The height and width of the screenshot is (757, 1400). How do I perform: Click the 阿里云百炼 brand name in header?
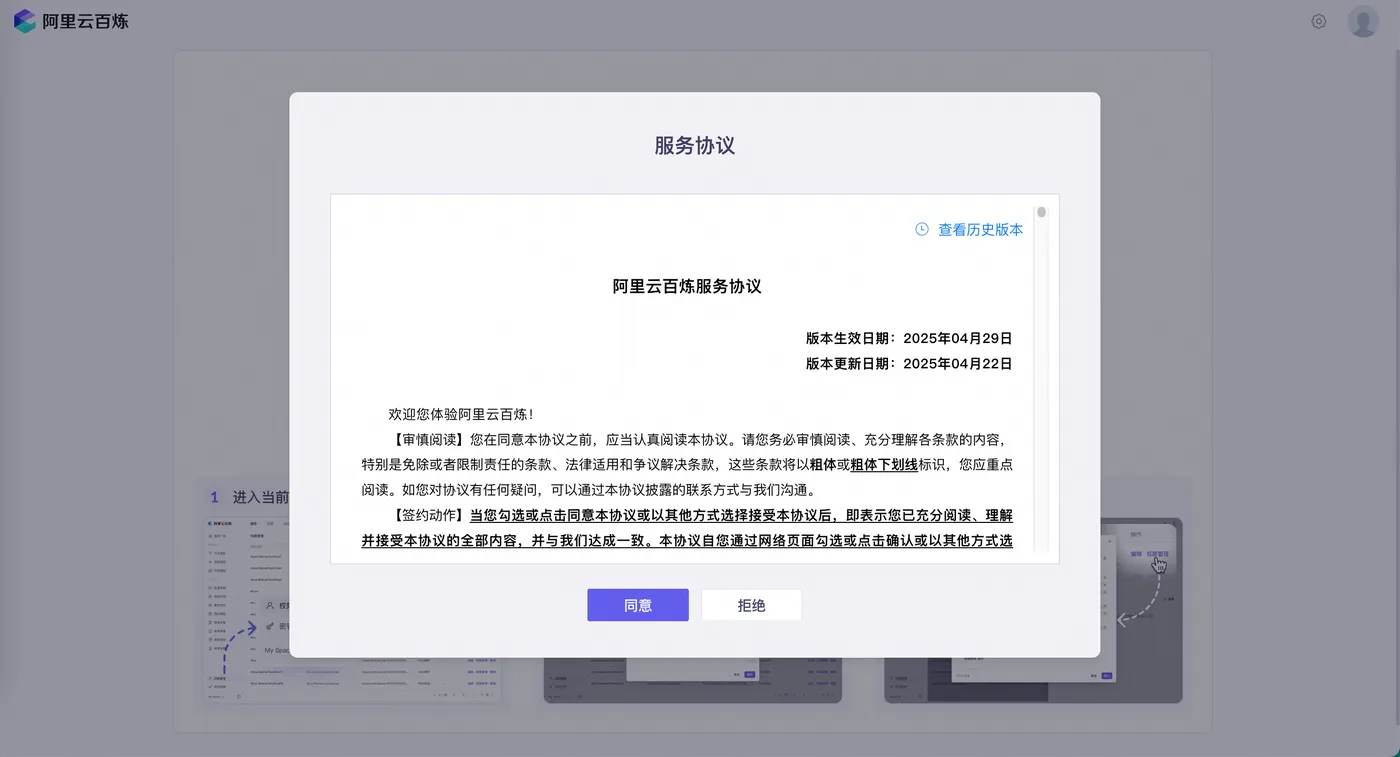tap(86, 21)
